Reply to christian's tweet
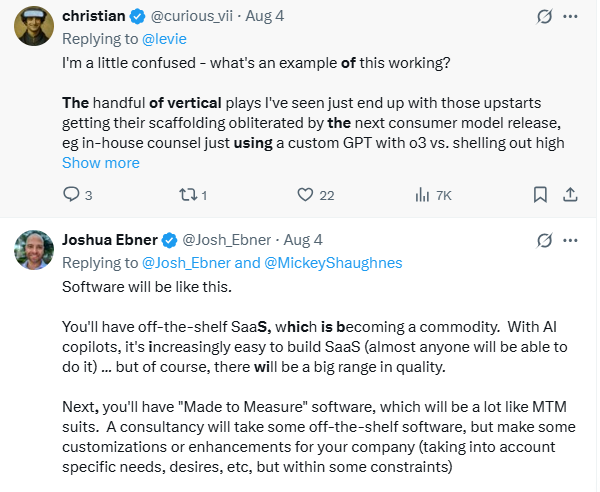This screenshot has width=600, height=492. tap(72, 195)
